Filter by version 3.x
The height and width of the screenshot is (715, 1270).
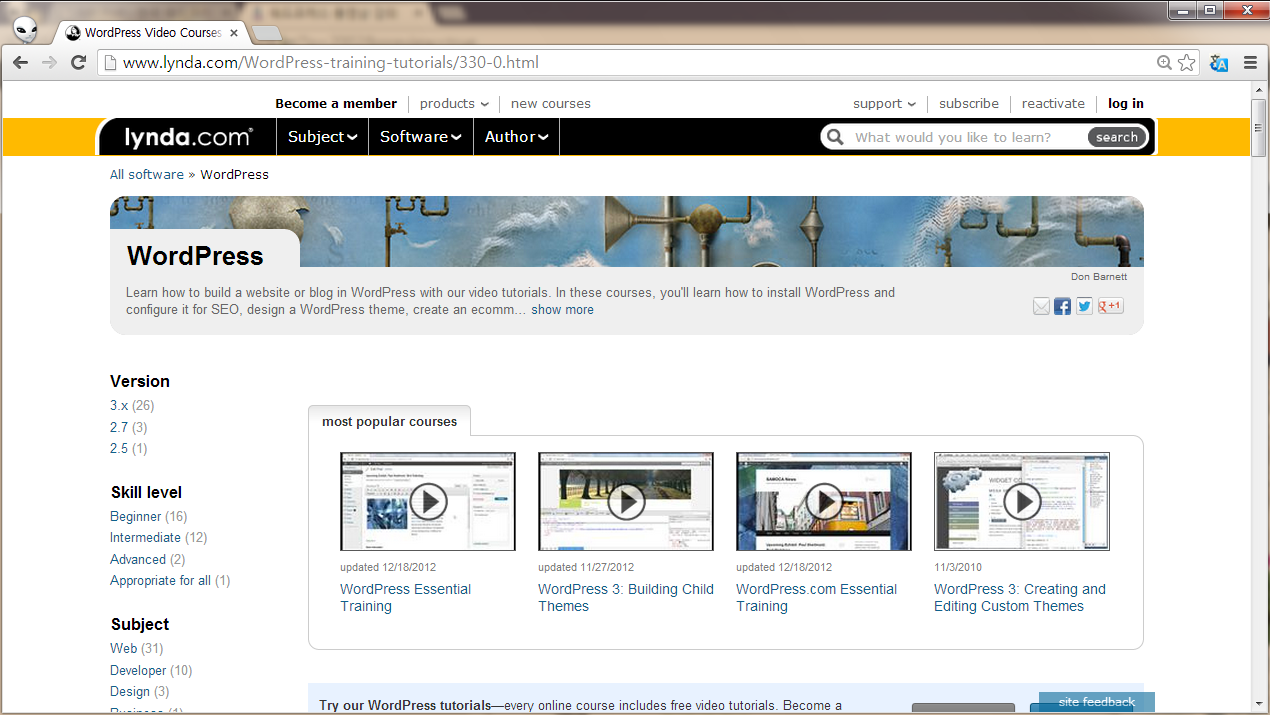(119, 405)
